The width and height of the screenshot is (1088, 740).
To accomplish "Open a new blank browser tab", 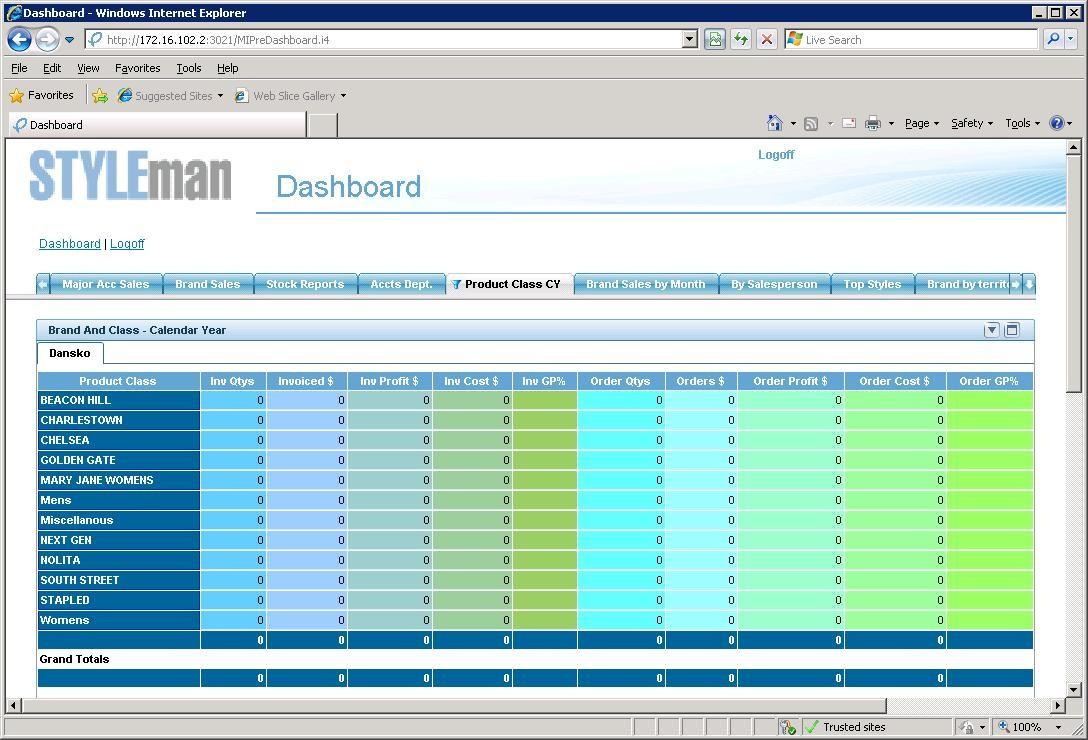I will (x=323, y=126).
